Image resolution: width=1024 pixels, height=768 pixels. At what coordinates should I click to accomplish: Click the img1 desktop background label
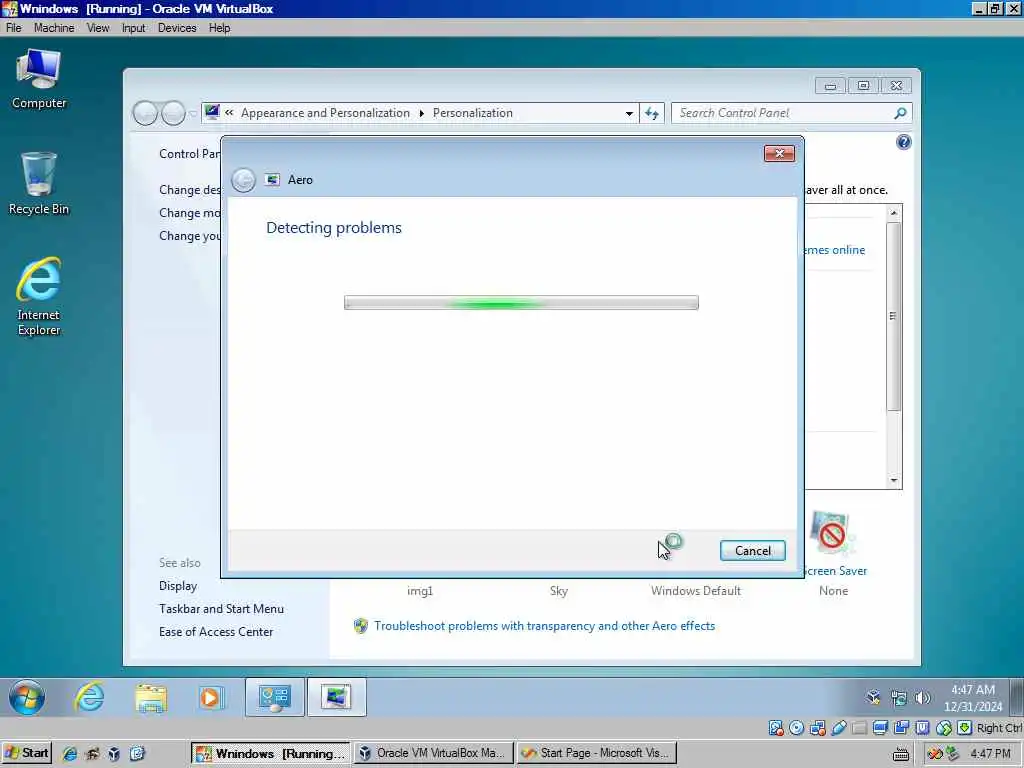tap(420, 590)
